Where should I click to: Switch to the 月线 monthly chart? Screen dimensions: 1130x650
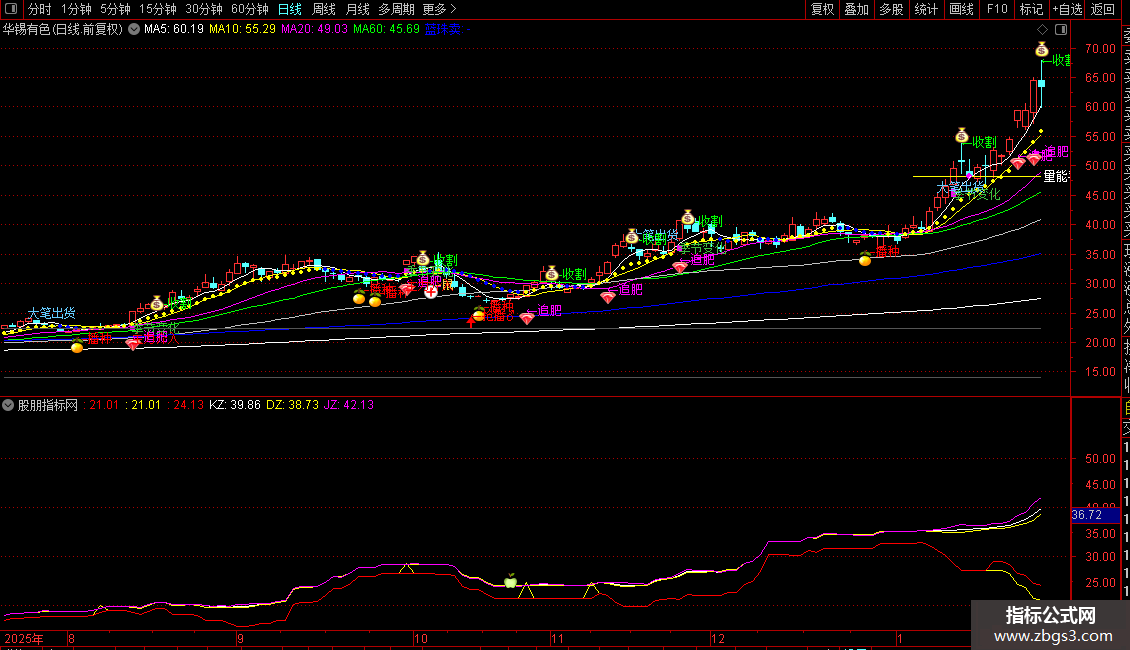(x=357, y=9)
